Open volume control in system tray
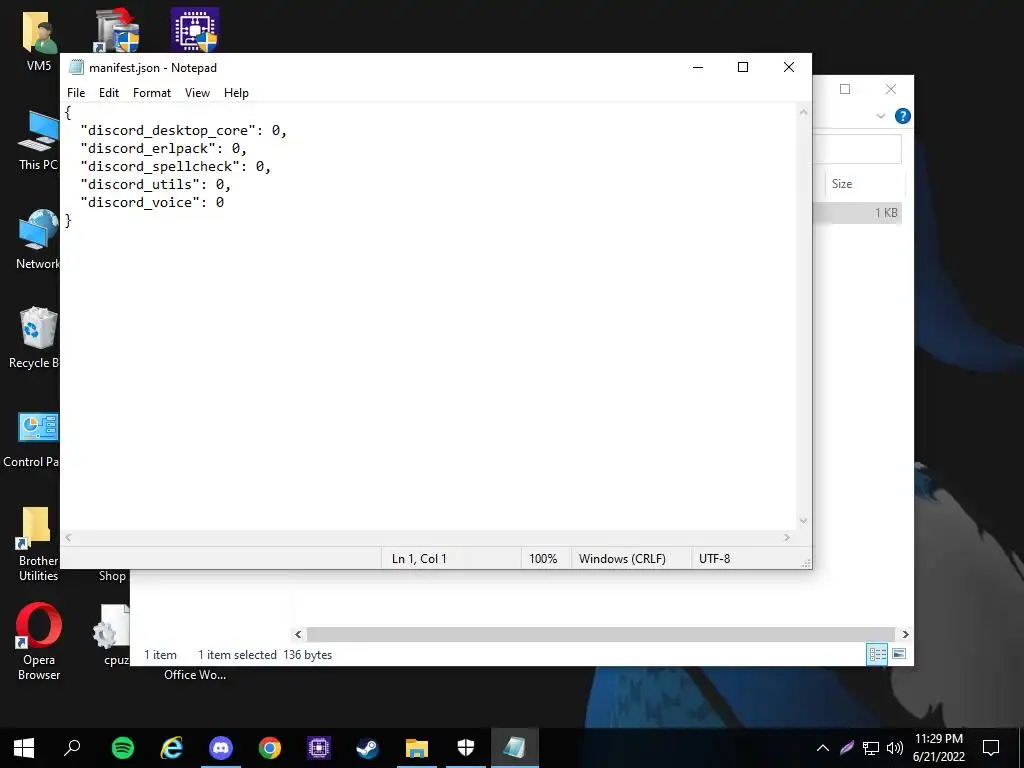The width and height of the screenshot is (1024, 768). pyautogui.click(x=895, y=748)
